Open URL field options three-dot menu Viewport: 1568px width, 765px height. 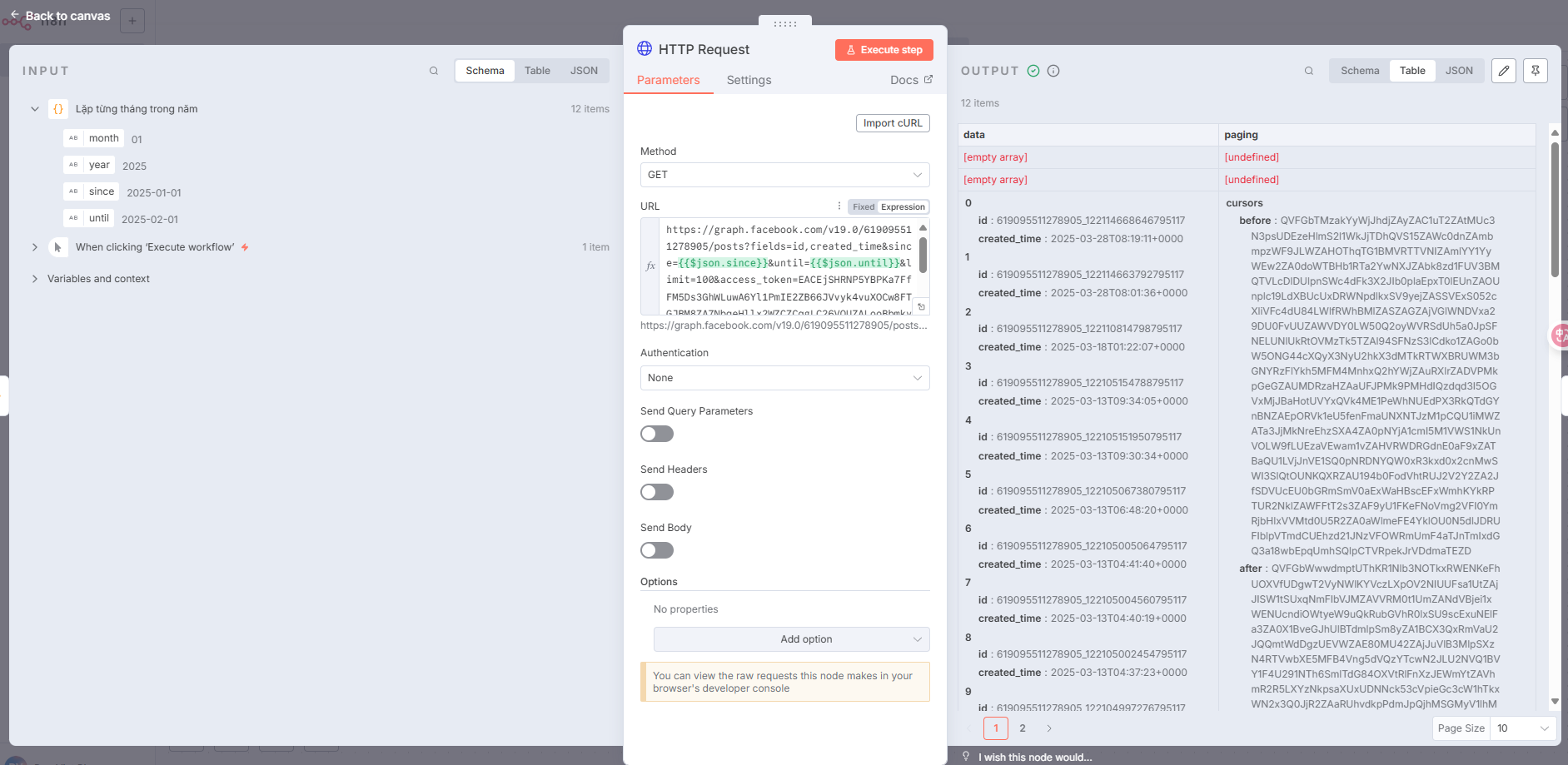[x=839, y=206]
